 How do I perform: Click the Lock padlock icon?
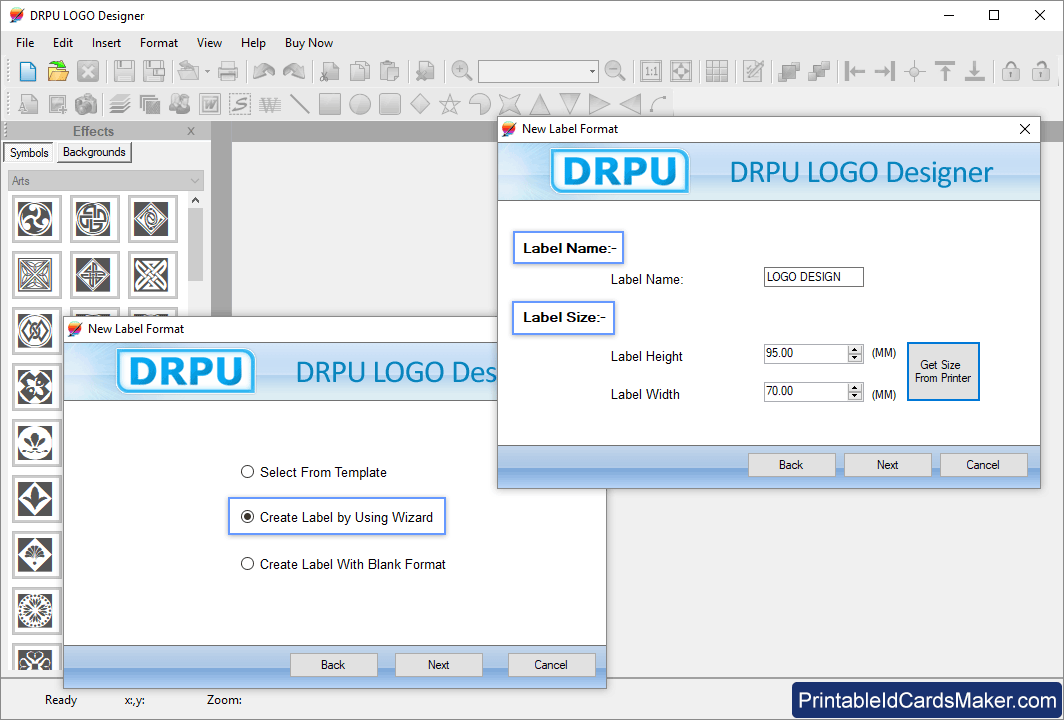point(1011,71)
